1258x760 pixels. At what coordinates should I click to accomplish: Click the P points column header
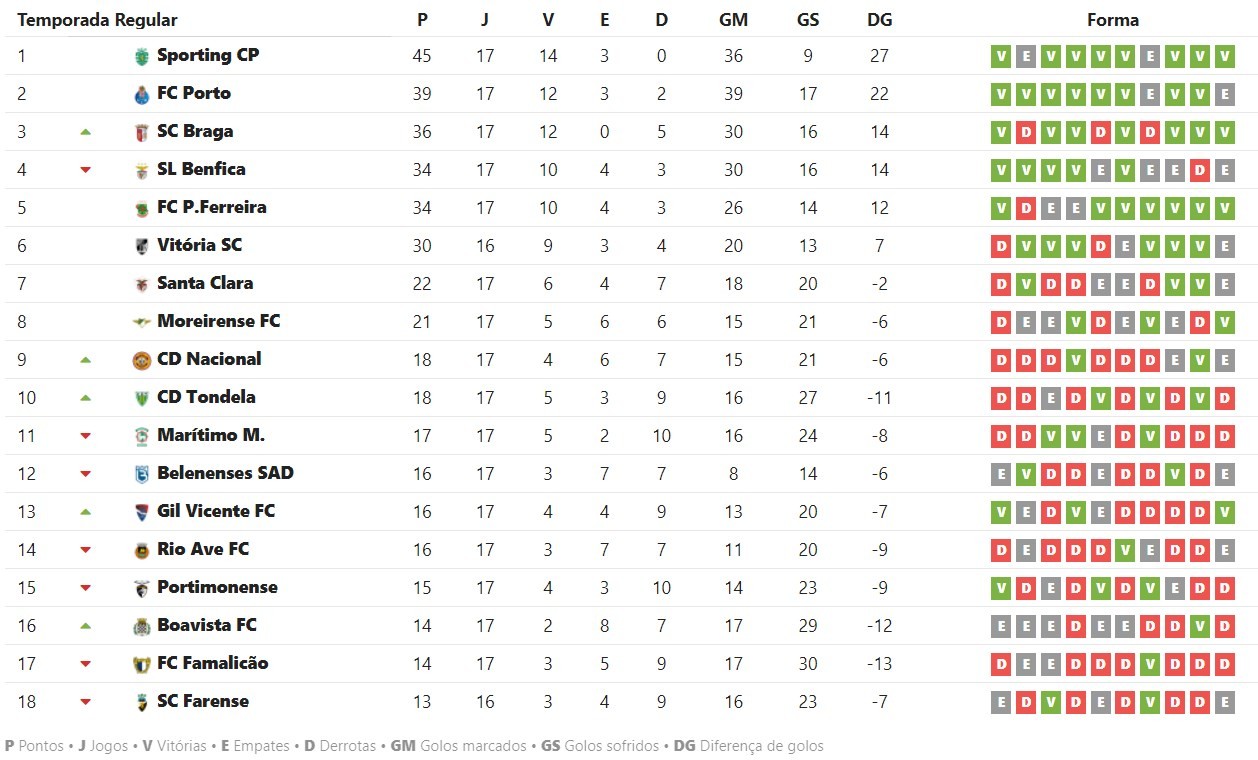pos(422,20)
